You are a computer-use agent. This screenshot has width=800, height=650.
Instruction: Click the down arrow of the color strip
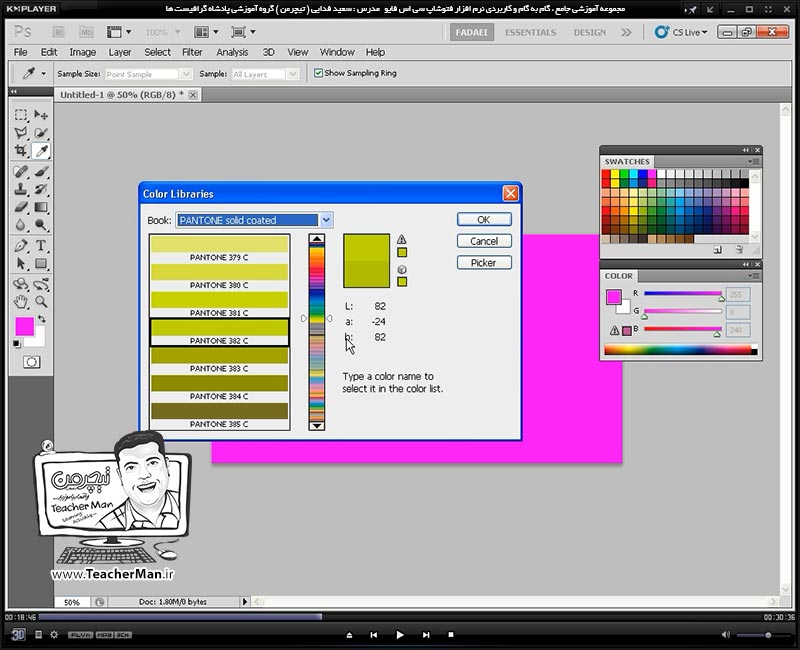pos(317,426)
